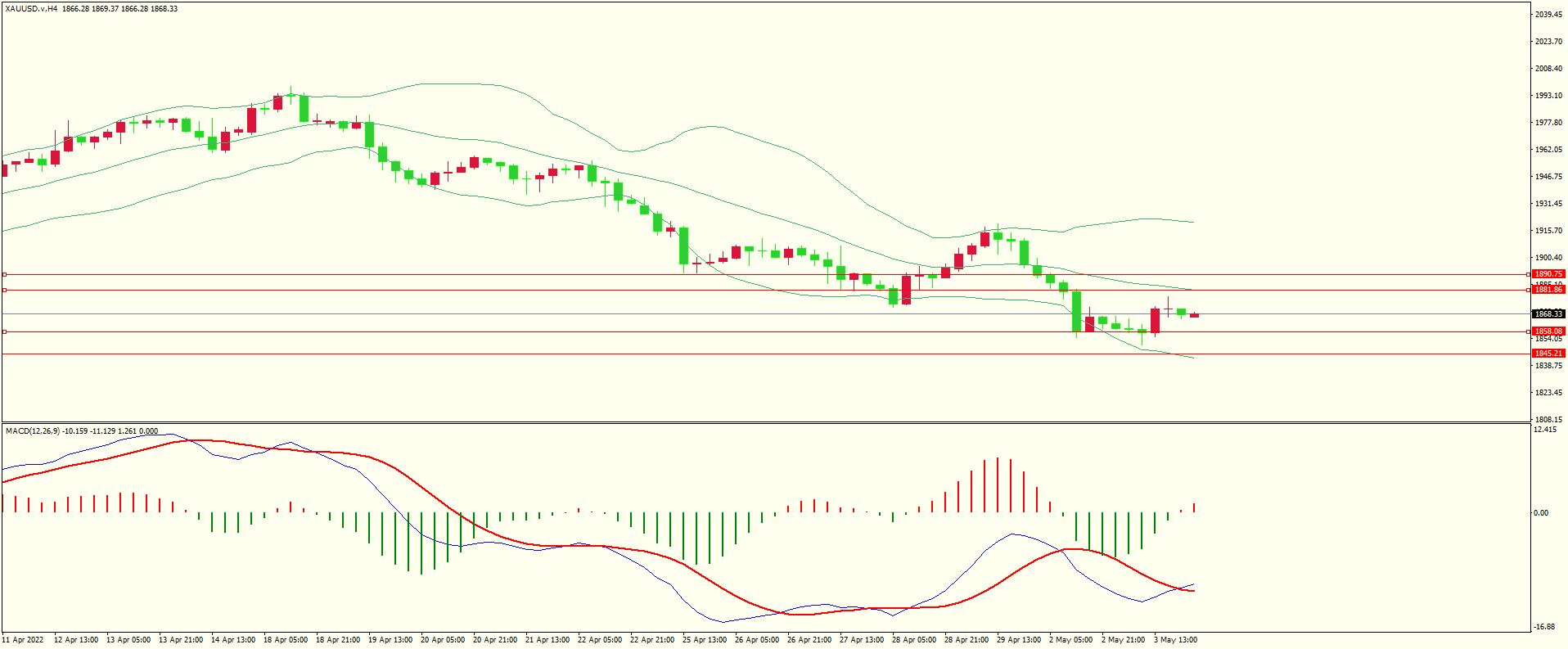Image resolution: width=1568 pixels, height=649 pixels.
Task: Click the 28 Apr 21:00 time label
Action: (966, 640)
